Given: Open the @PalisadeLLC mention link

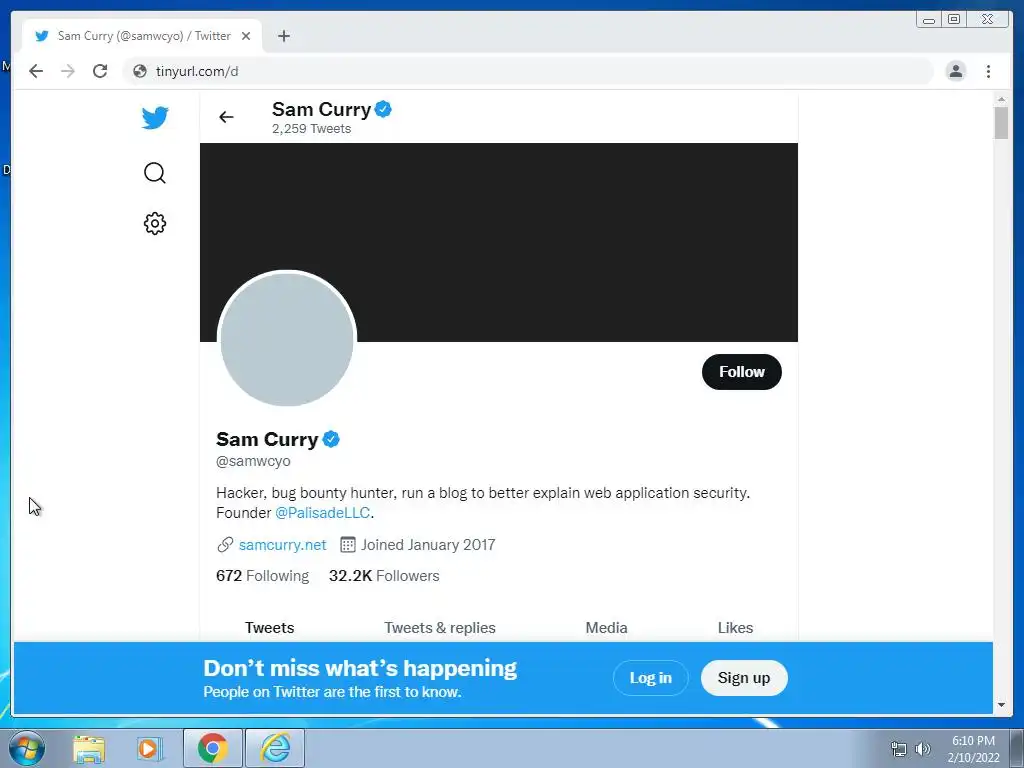Looking at the screenshot, I should [x=323, y=513].
